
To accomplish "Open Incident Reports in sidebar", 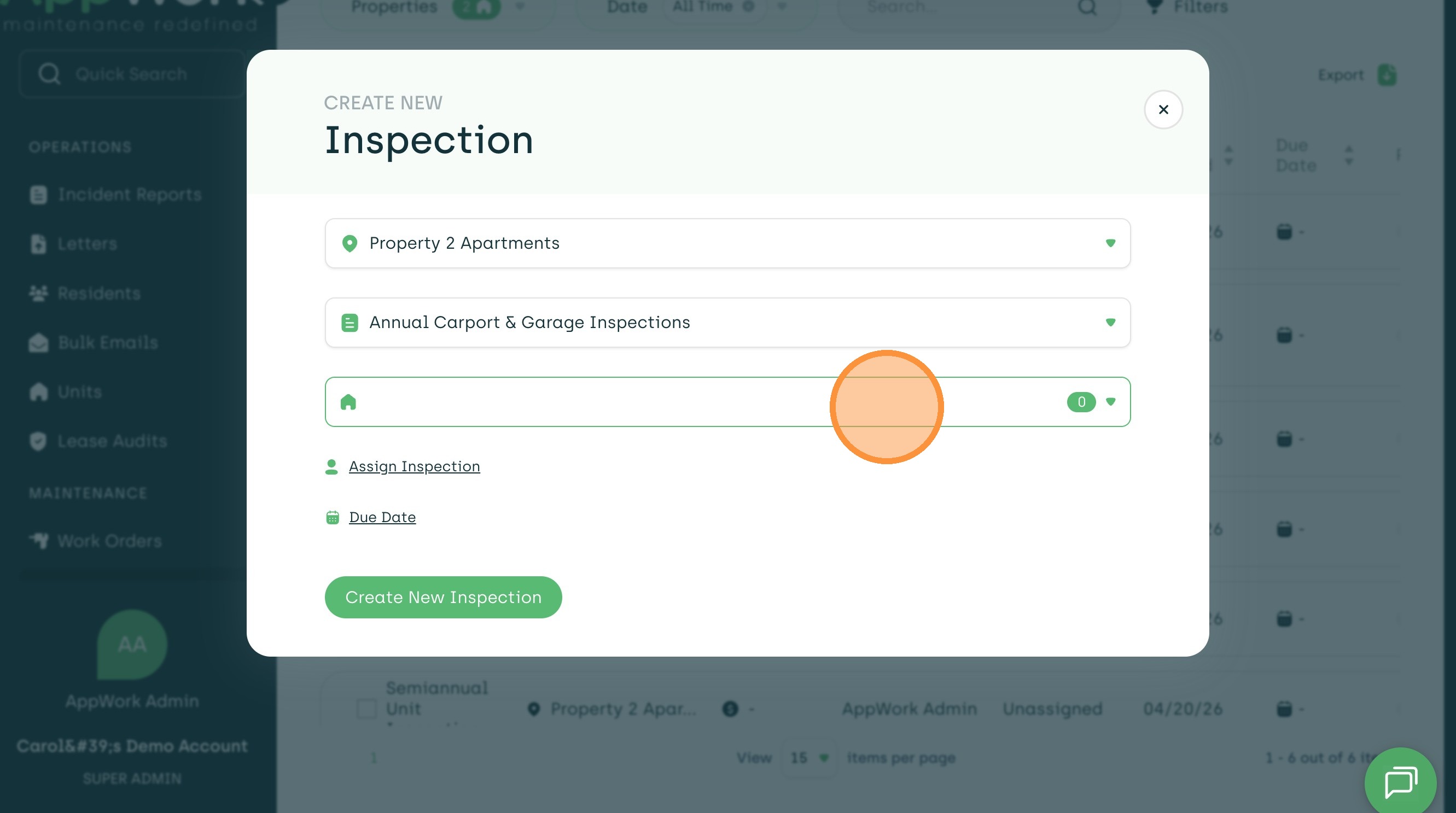I will 129,195.
